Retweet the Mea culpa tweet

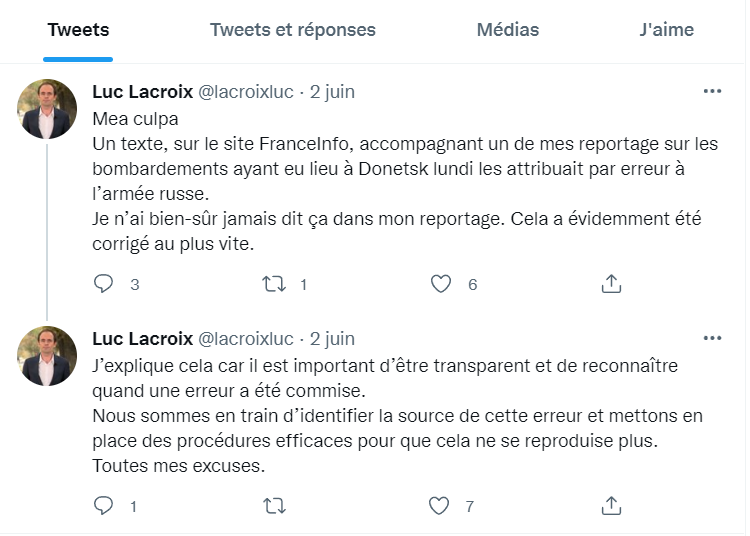pyautogui.click(x=273, y=284)
